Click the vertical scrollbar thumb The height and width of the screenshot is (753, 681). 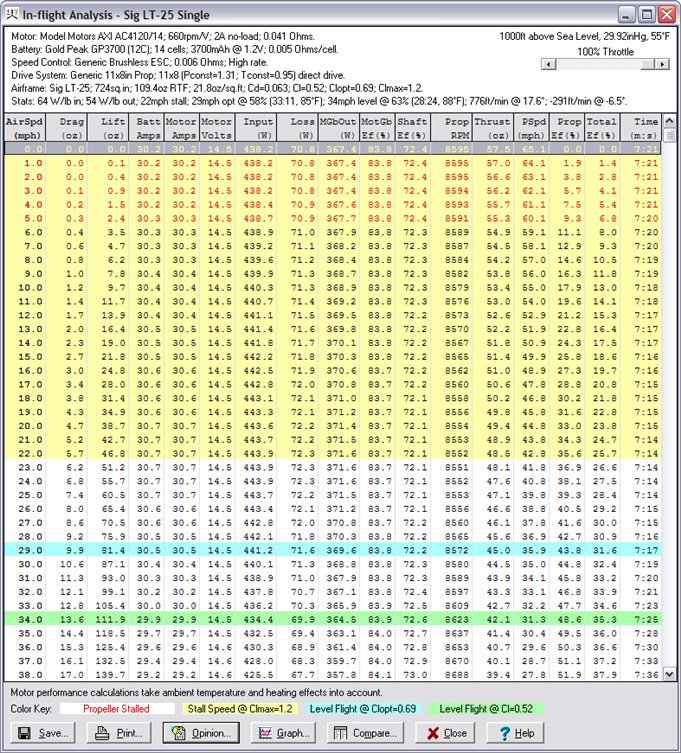(669, 134)
